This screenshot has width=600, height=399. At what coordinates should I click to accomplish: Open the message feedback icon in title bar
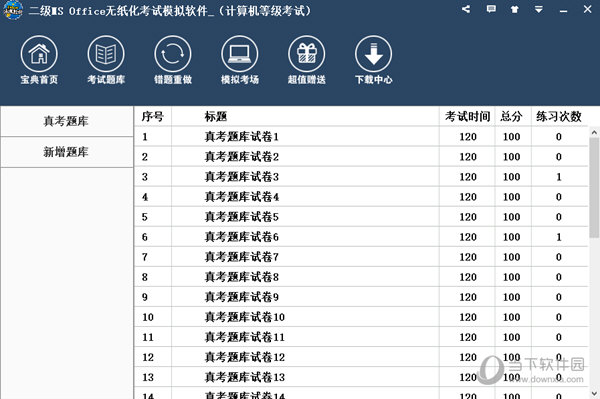(x=491, y=9)
